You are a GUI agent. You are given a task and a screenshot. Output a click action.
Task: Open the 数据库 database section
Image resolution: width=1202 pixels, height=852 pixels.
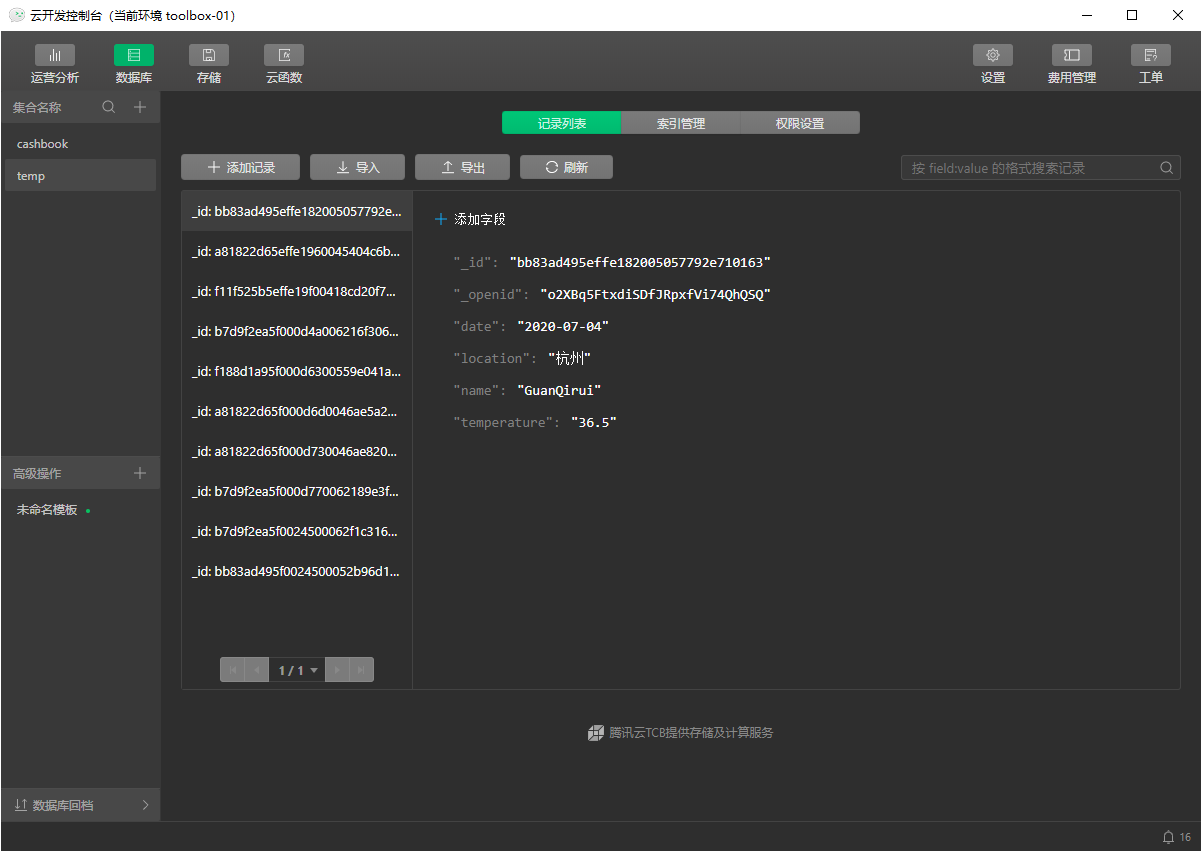(x=134, y=64)
